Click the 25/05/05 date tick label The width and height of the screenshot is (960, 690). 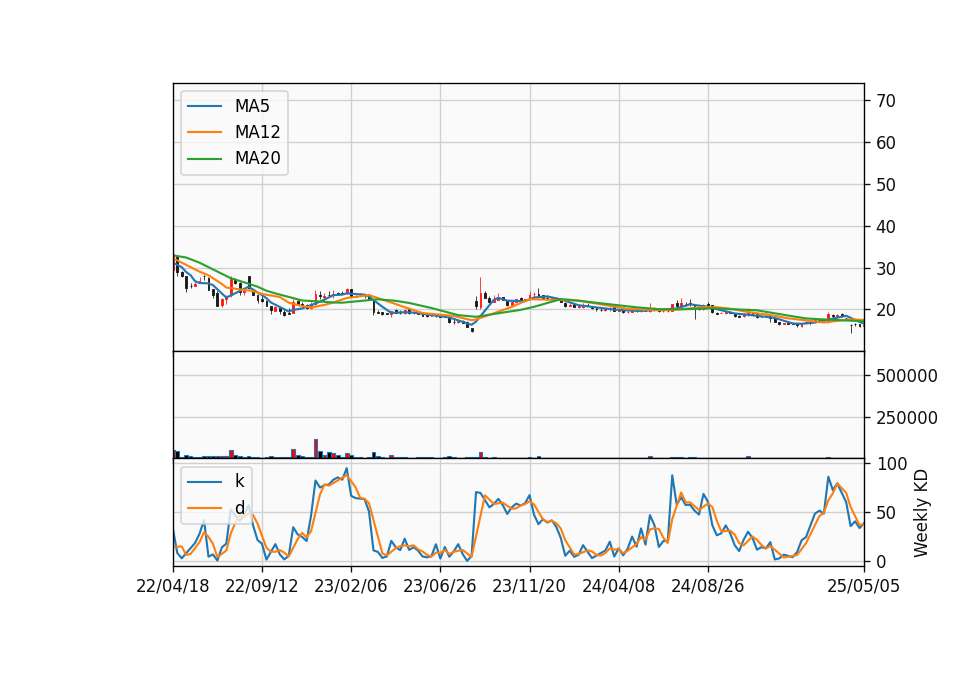(864, 586)
